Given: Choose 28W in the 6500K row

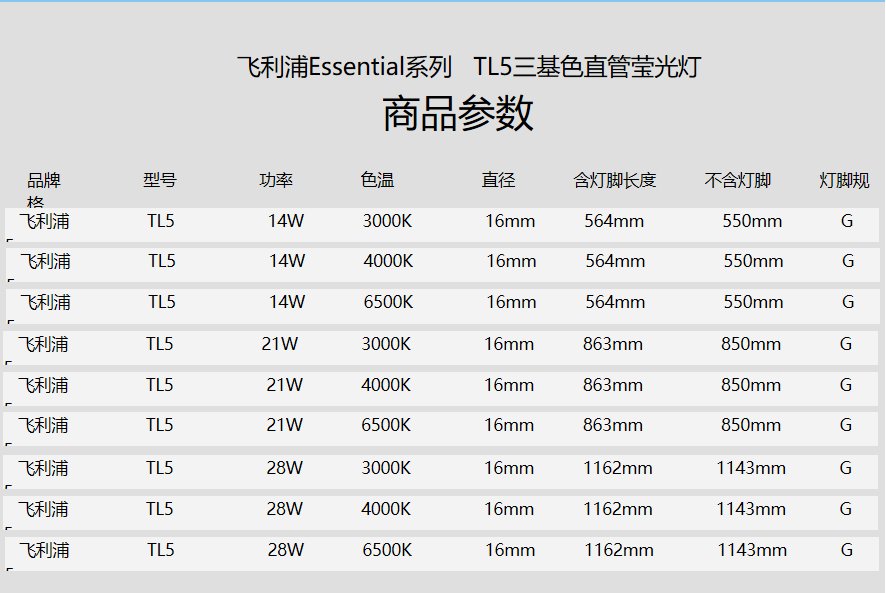Looking at the screenshot, I should click(286, 550).
